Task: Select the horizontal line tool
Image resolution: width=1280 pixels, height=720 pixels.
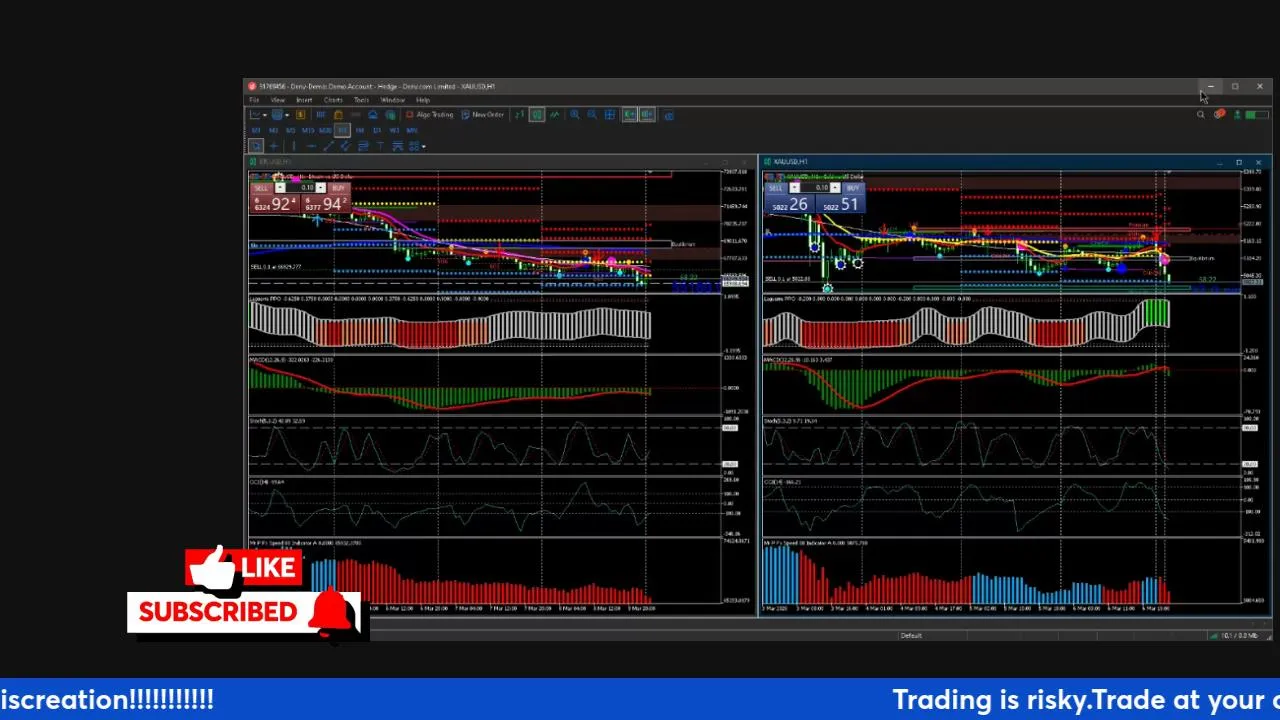Action: 311,146
